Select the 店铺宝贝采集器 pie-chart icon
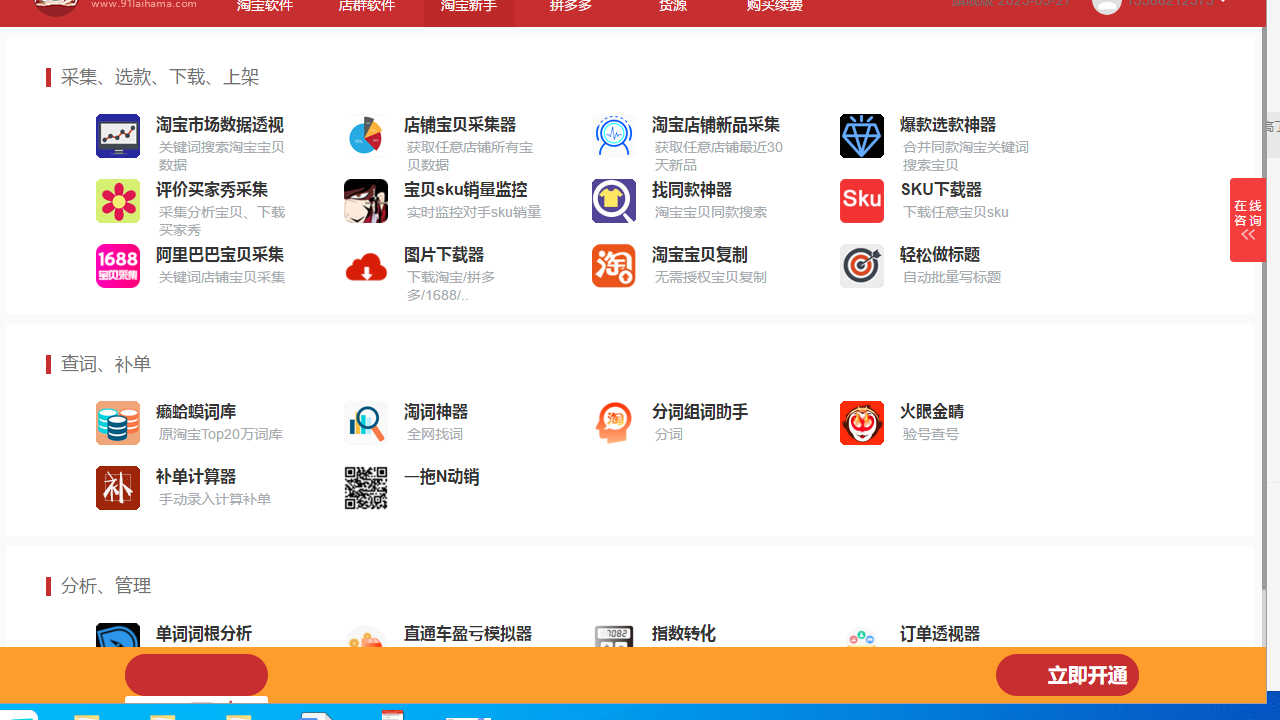Viewport: 1280px width, 720px height. [x=366, y=136]
